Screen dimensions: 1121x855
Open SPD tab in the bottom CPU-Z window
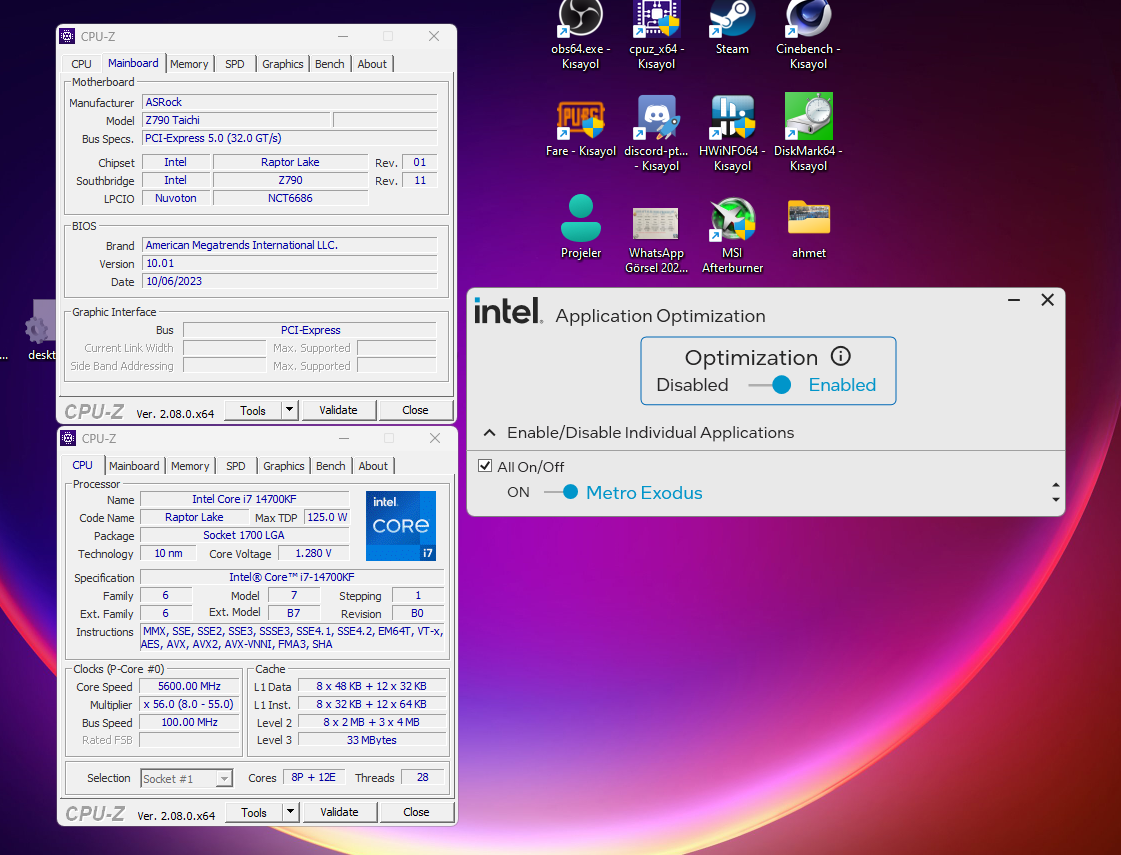pyautogui.click(x=236, y=465)
